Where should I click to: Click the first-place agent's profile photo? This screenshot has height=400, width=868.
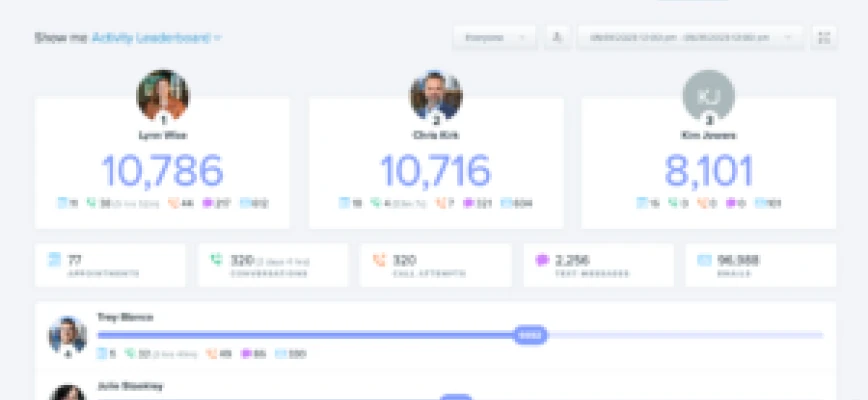162,95
